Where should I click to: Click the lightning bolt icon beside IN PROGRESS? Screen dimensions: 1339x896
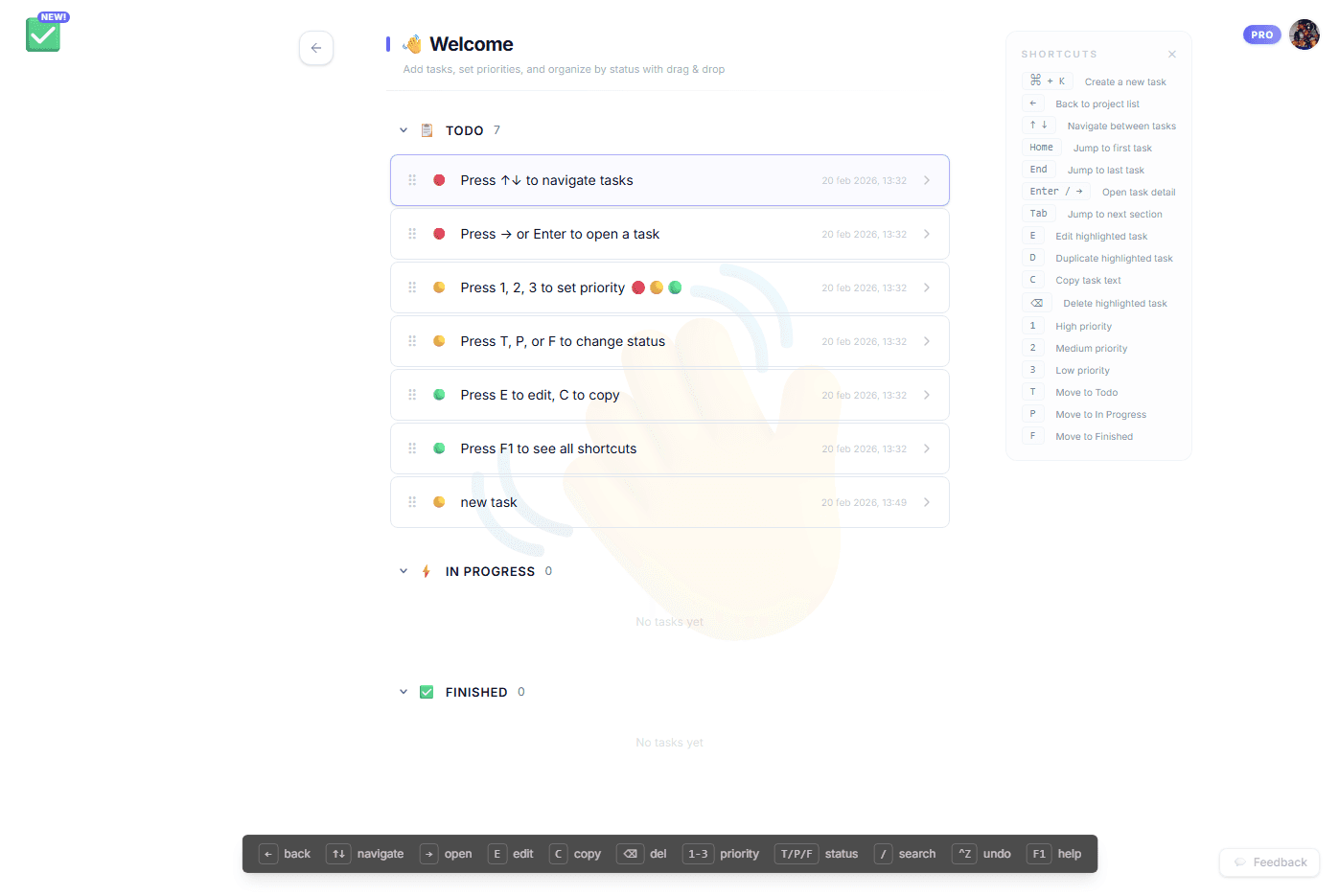coord(426,570)
